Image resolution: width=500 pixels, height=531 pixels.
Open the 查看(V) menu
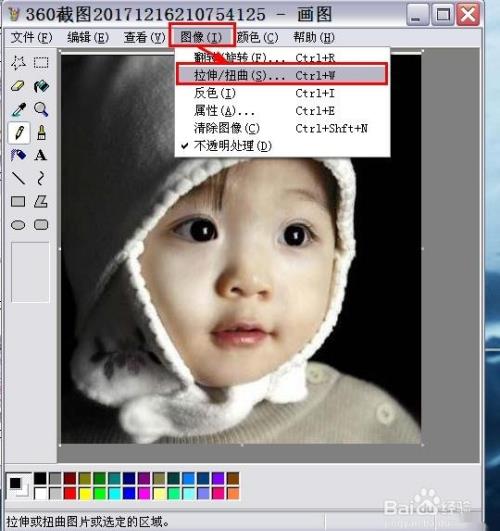144,37
